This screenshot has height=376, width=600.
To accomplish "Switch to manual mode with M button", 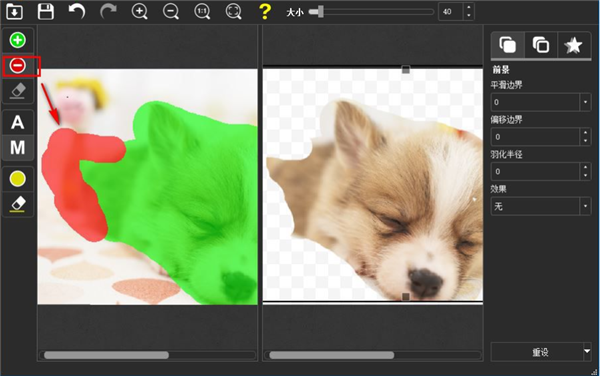I will tap(18, 147).
